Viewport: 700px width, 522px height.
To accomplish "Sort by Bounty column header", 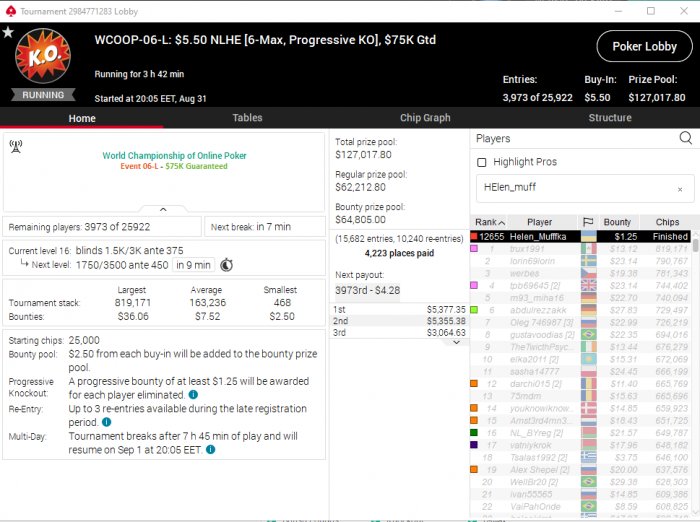I will 617,222.
